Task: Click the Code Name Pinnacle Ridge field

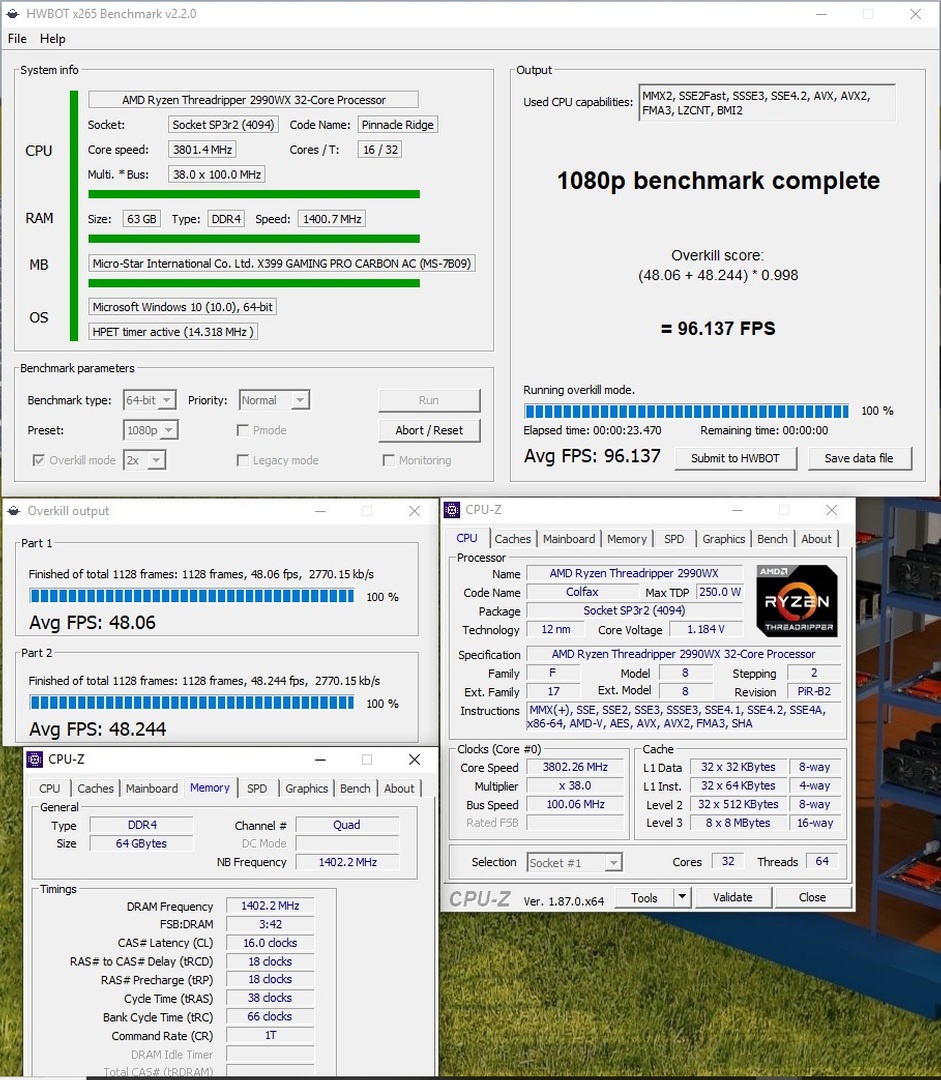Action: click(397, 125)
